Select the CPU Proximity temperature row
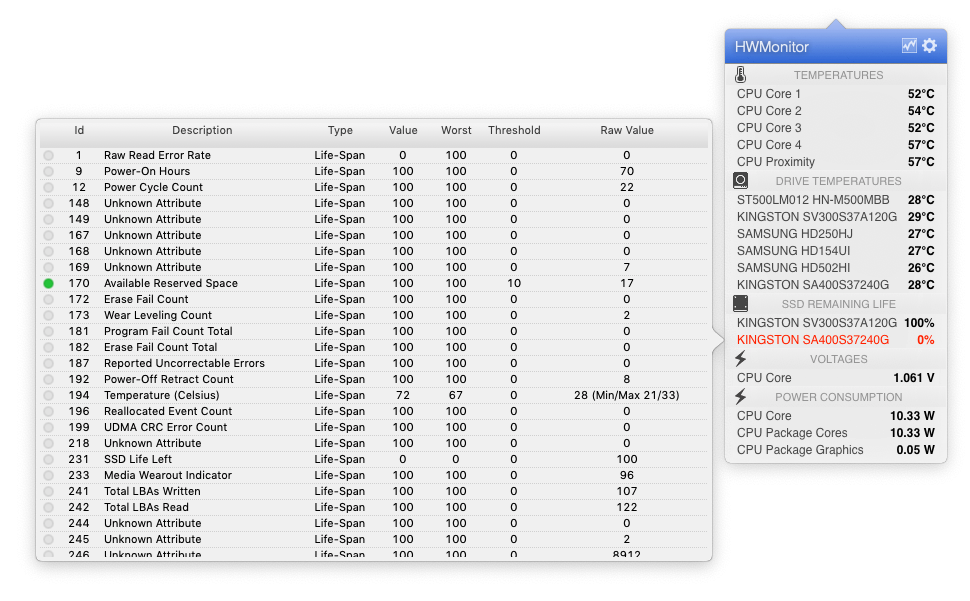The height and width of the screenshot is (601, 970). click(836, 162)
